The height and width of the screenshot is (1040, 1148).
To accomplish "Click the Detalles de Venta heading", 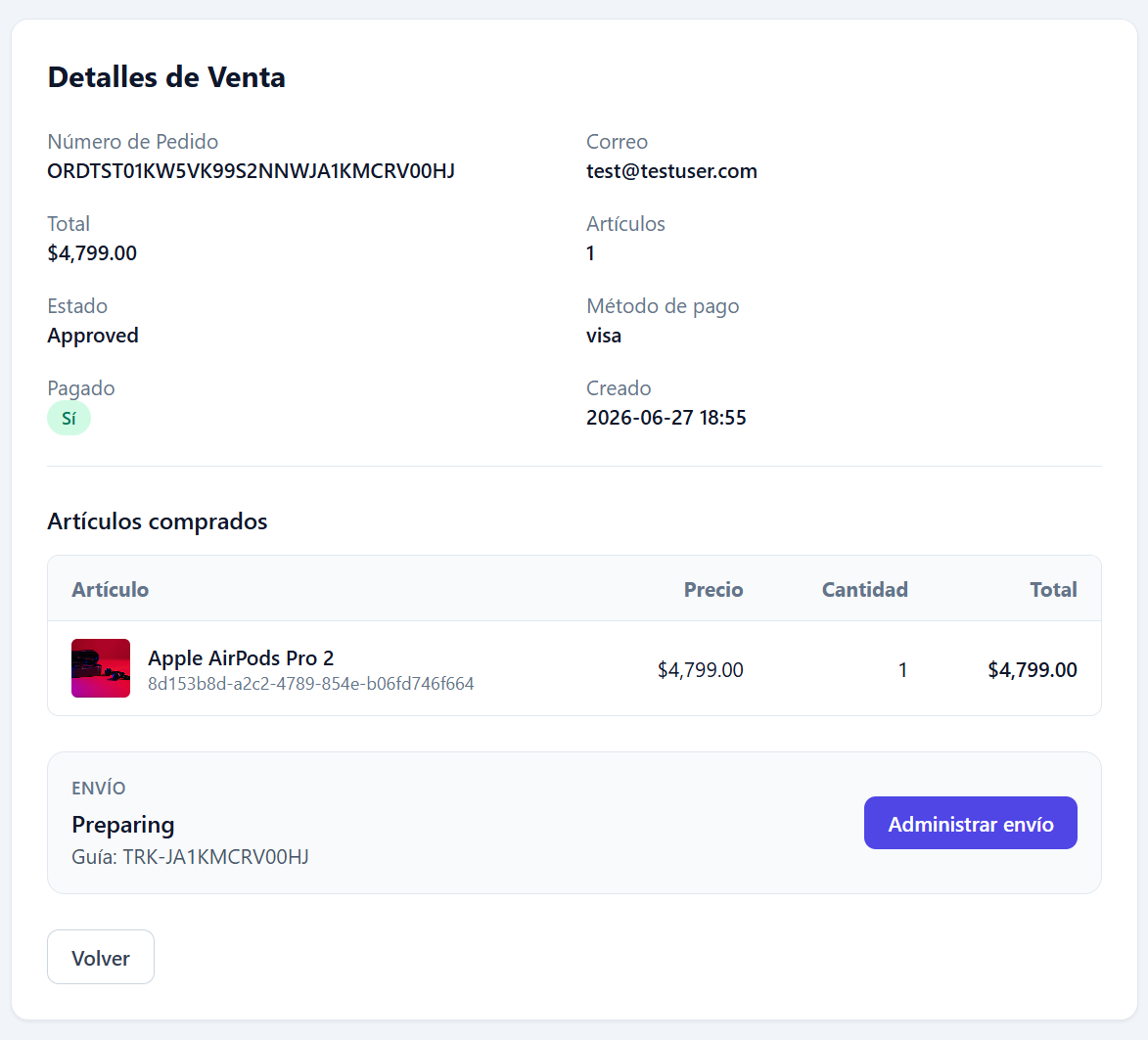I will click(x=166, y=77).
